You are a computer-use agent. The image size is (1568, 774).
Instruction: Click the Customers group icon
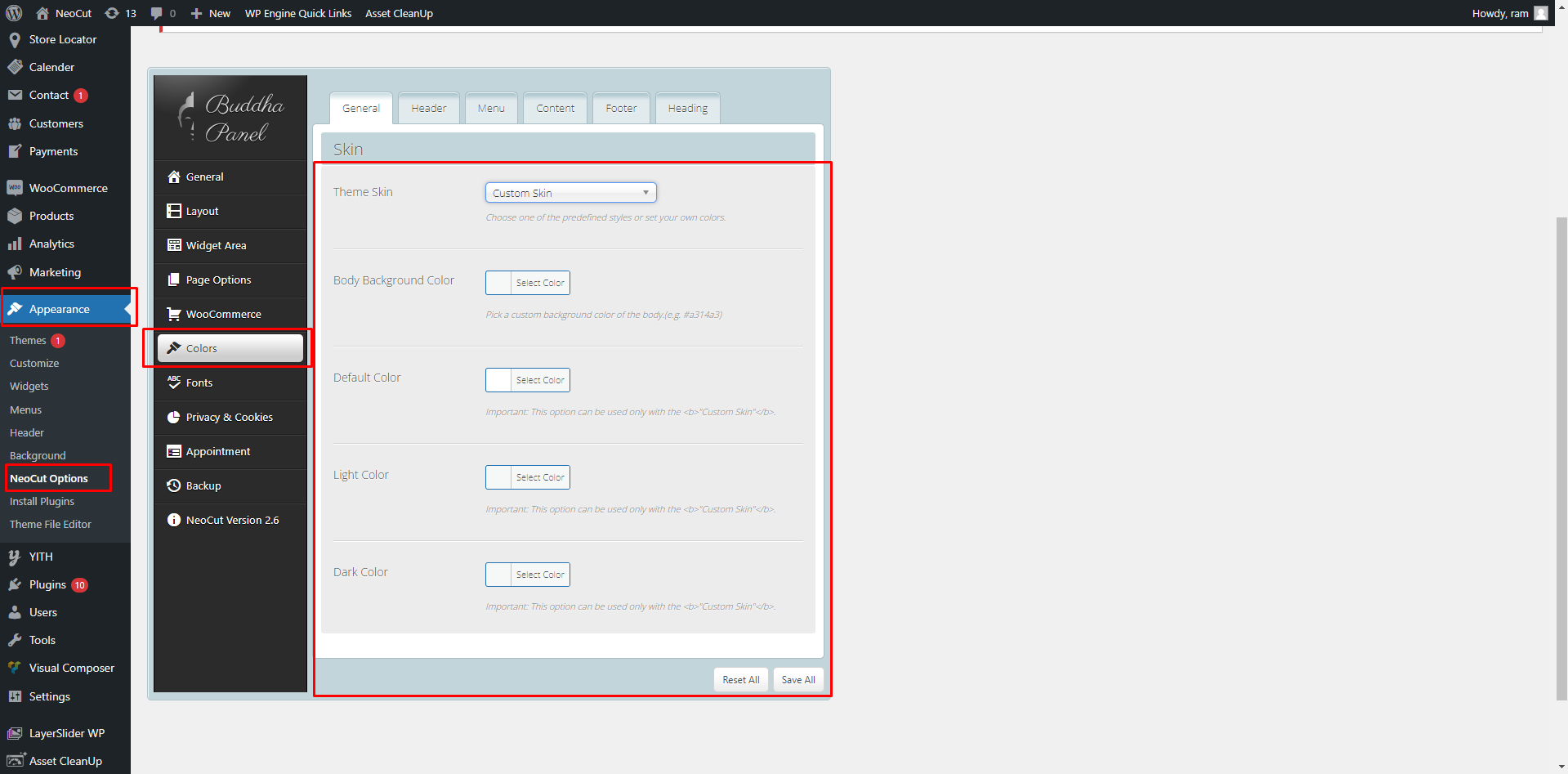(15, 123)
